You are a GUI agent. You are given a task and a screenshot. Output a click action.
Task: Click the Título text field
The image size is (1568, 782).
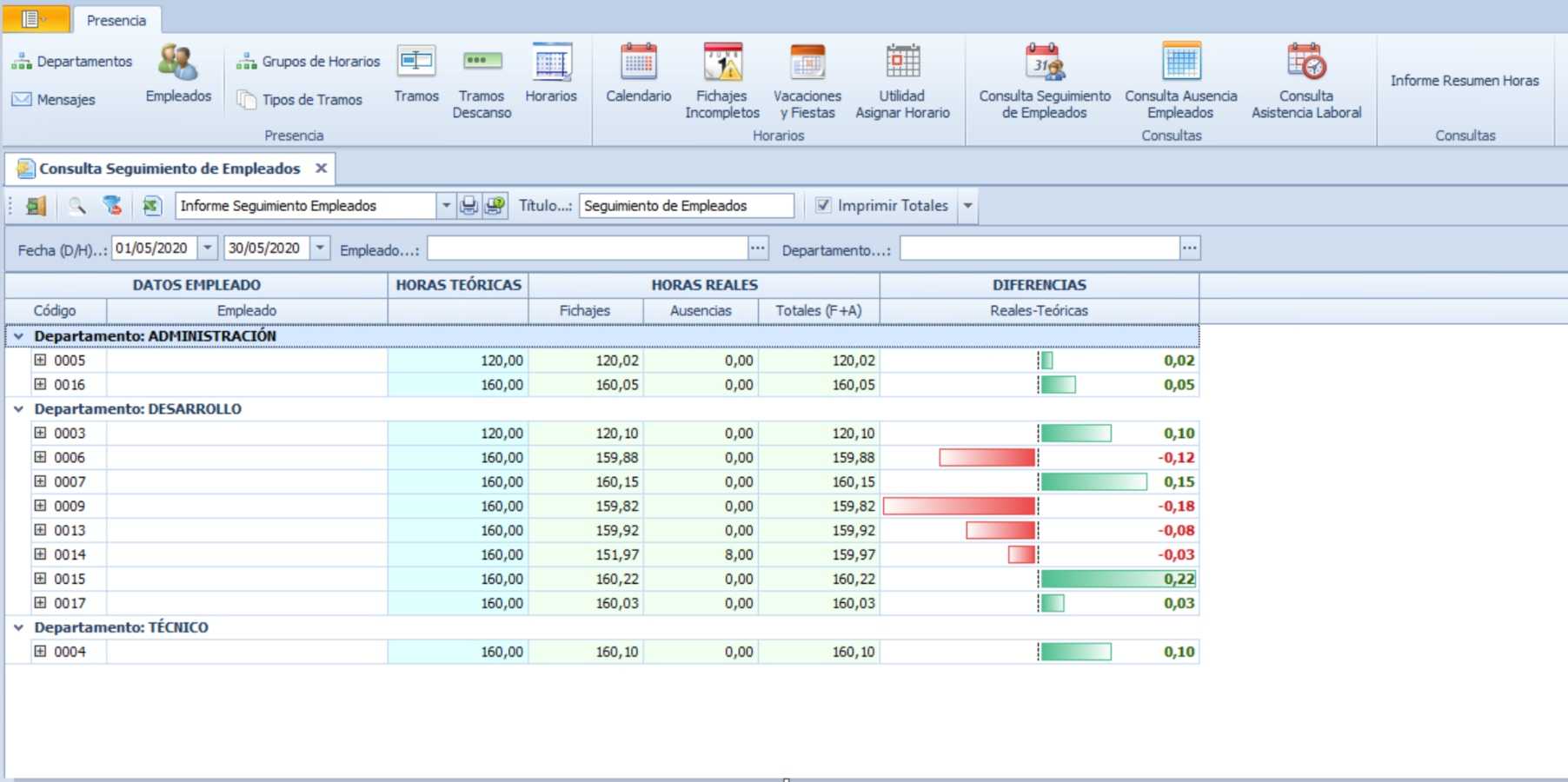pyautogui.click(x=685, y=206)
